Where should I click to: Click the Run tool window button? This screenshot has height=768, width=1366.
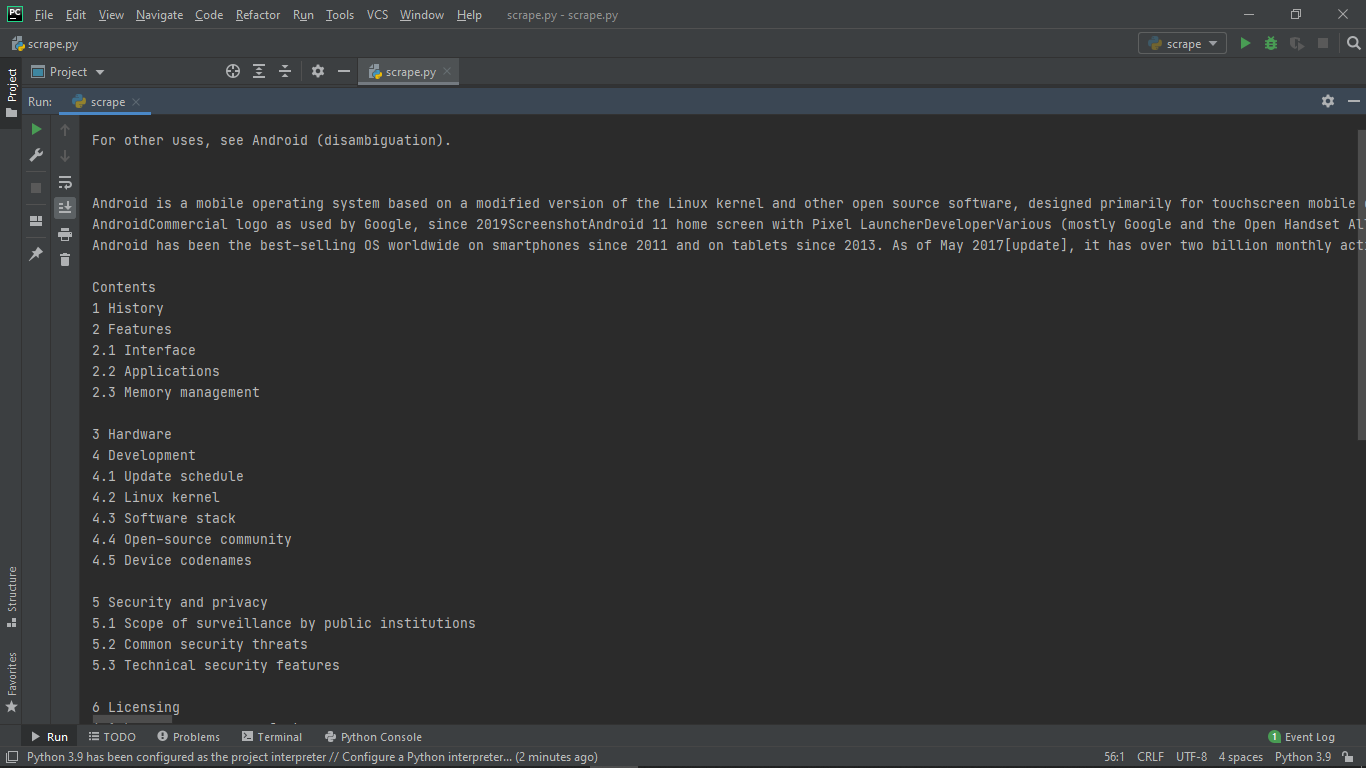pyautogui.click(x=49, y=737)
